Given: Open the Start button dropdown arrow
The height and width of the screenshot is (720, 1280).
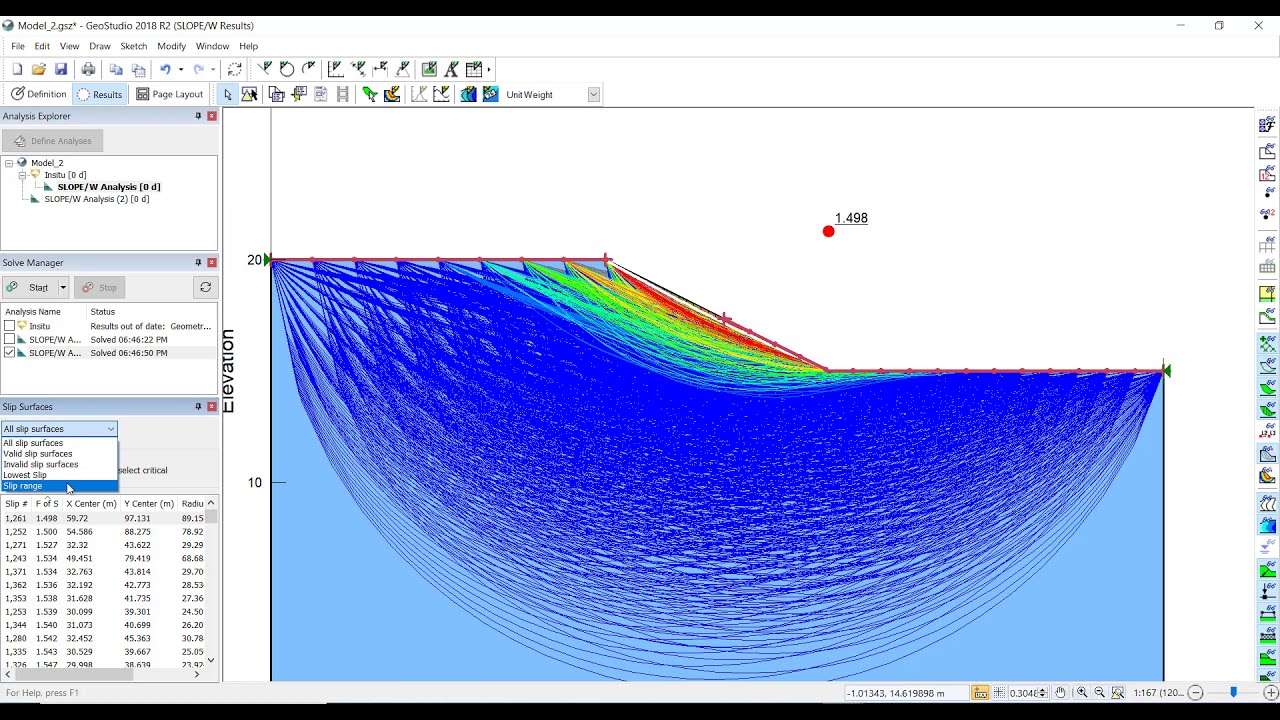Looking at the screenshot, I should click(x=62, y=287).
